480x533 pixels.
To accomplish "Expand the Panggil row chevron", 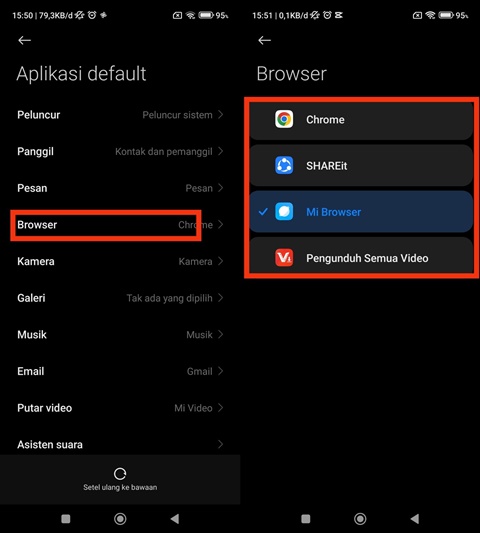I will coord(221,151).
